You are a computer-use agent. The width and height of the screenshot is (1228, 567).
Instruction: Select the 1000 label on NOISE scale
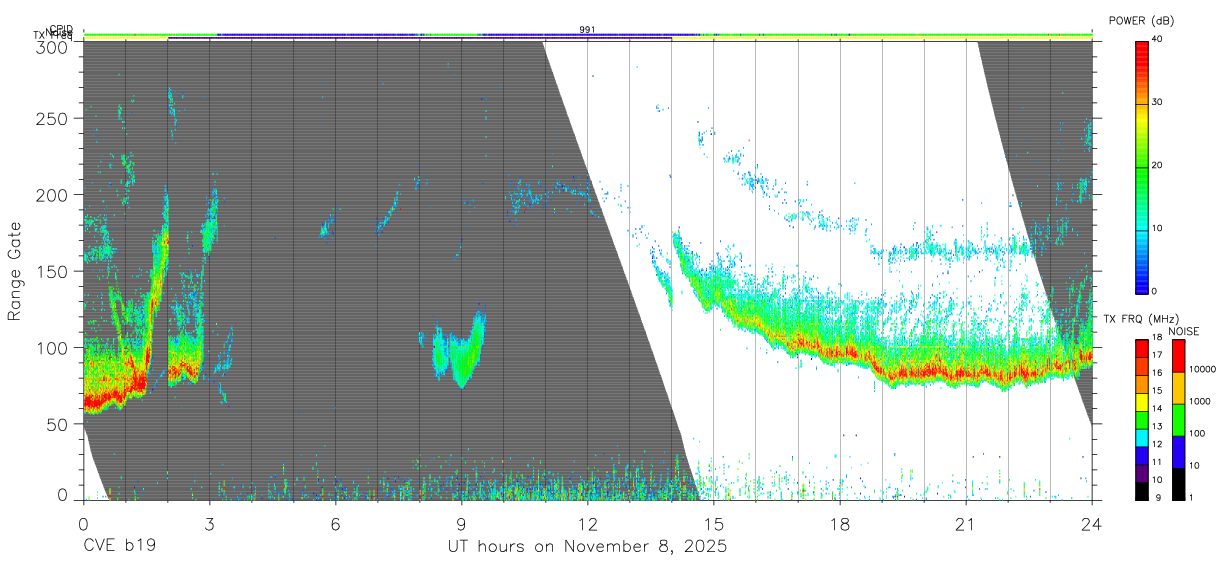(1199, 401)
